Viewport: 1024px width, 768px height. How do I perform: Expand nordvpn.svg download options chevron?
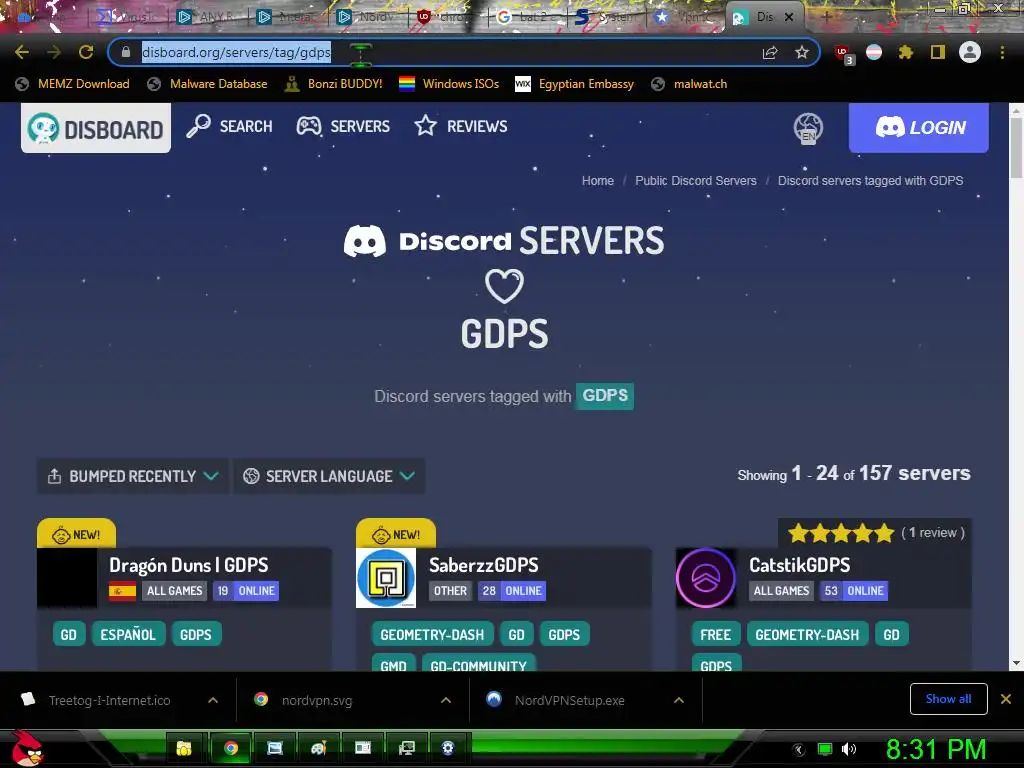click(445, 700)
